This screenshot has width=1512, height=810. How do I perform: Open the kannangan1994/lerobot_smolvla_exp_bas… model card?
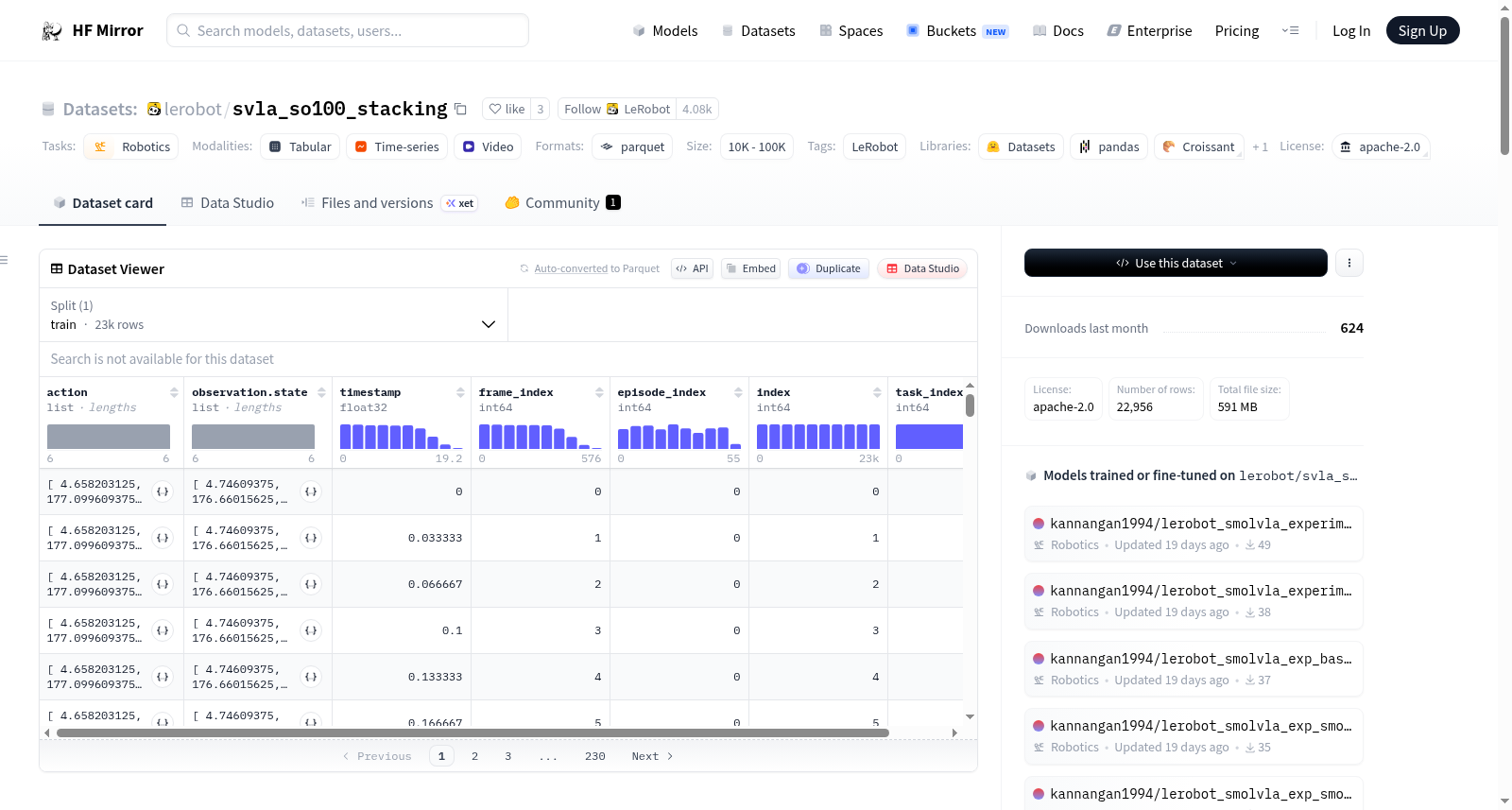coord(1193,668)
